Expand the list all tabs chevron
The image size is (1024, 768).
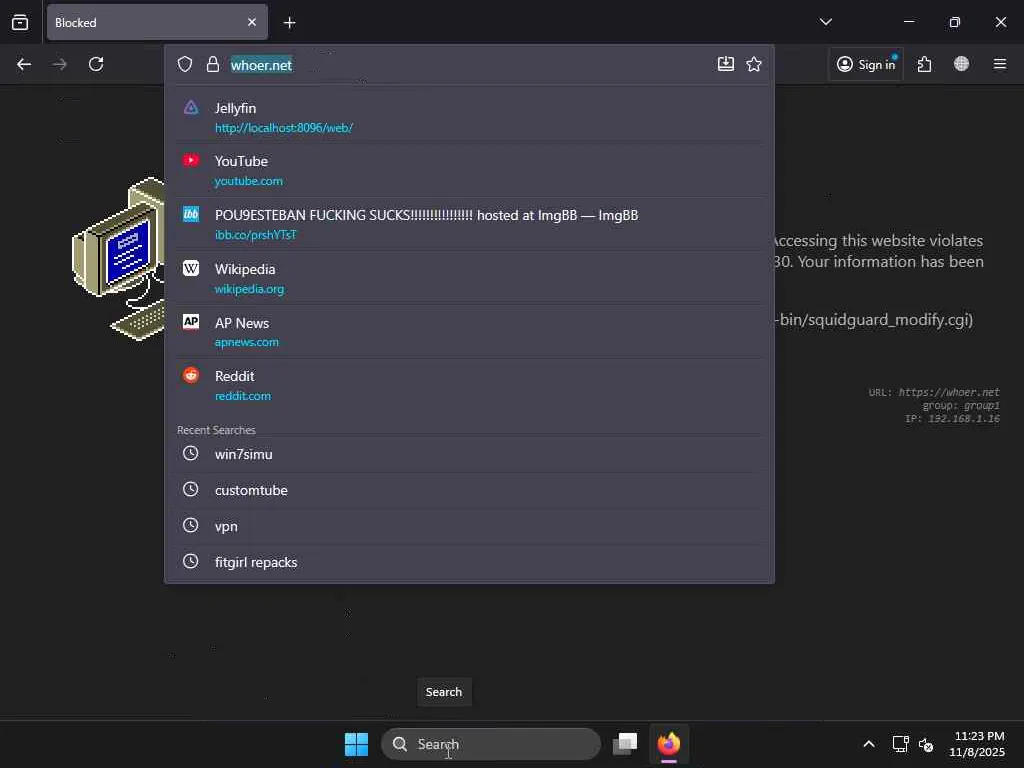coord(825,22)
